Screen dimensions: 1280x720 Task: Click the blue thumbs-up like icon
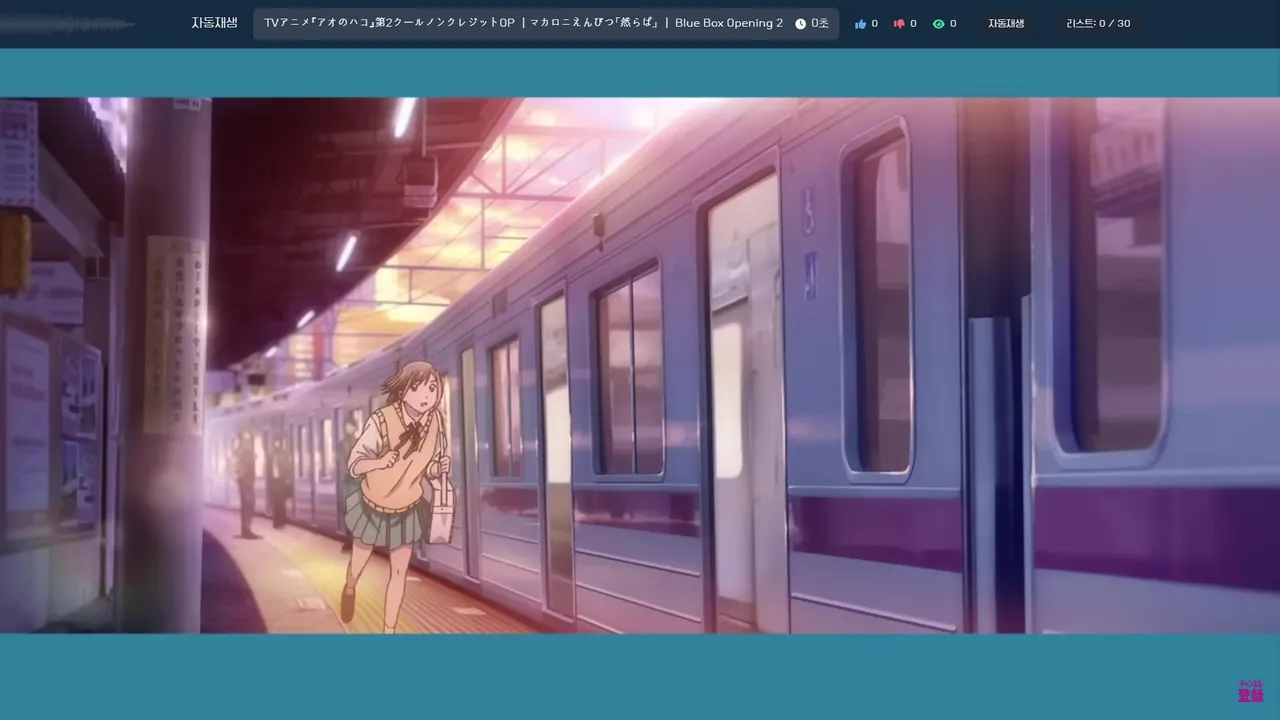(x=860, y=24)
